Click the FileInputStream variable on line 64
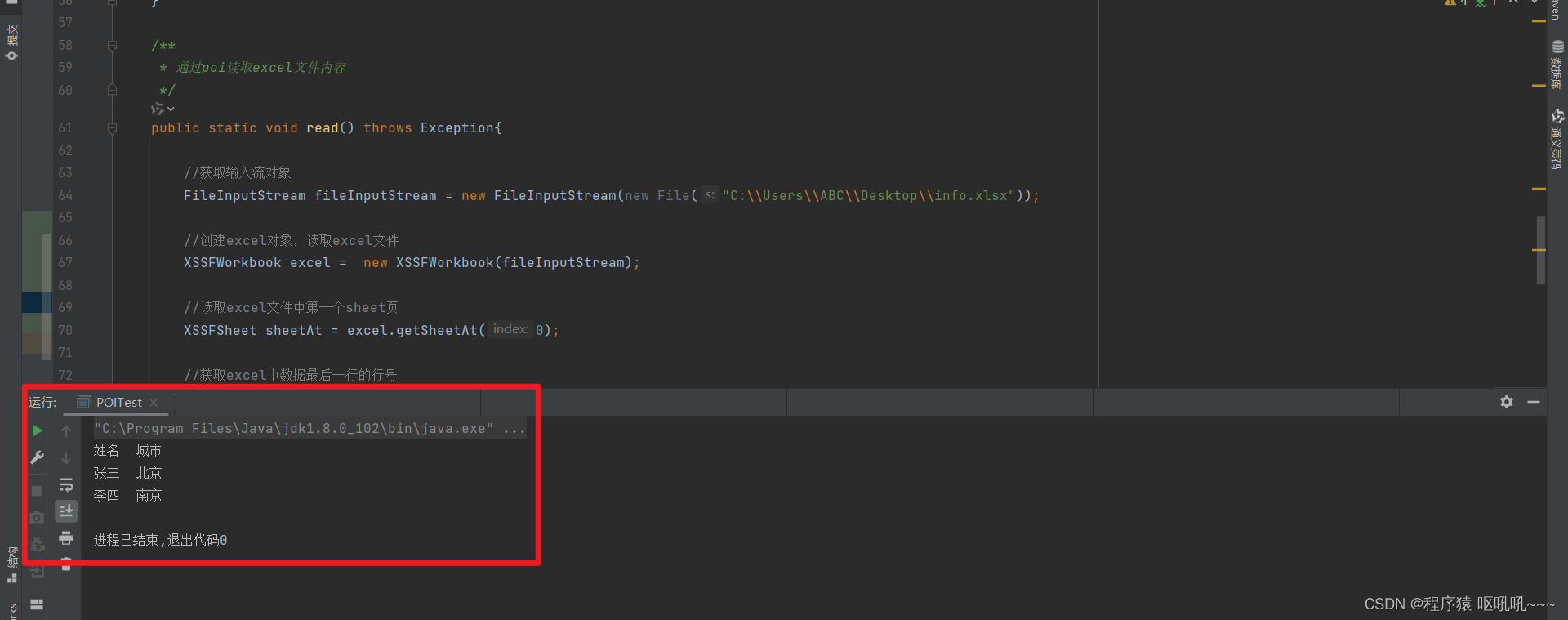The height and width of the screenshot is (620, 1568). 376,196
